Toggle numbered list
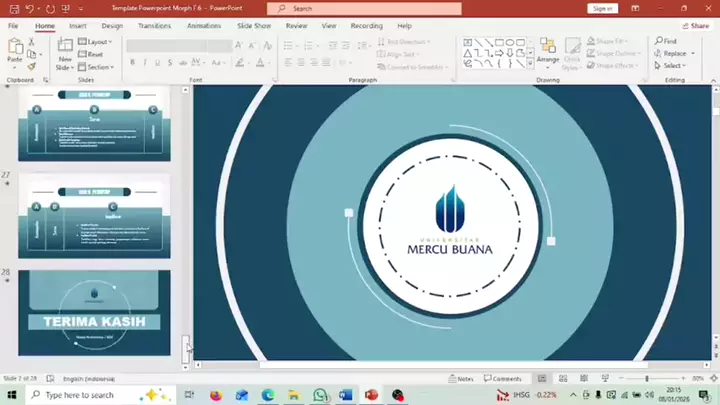This screenshot has height=405, width=720. [308, 45]
